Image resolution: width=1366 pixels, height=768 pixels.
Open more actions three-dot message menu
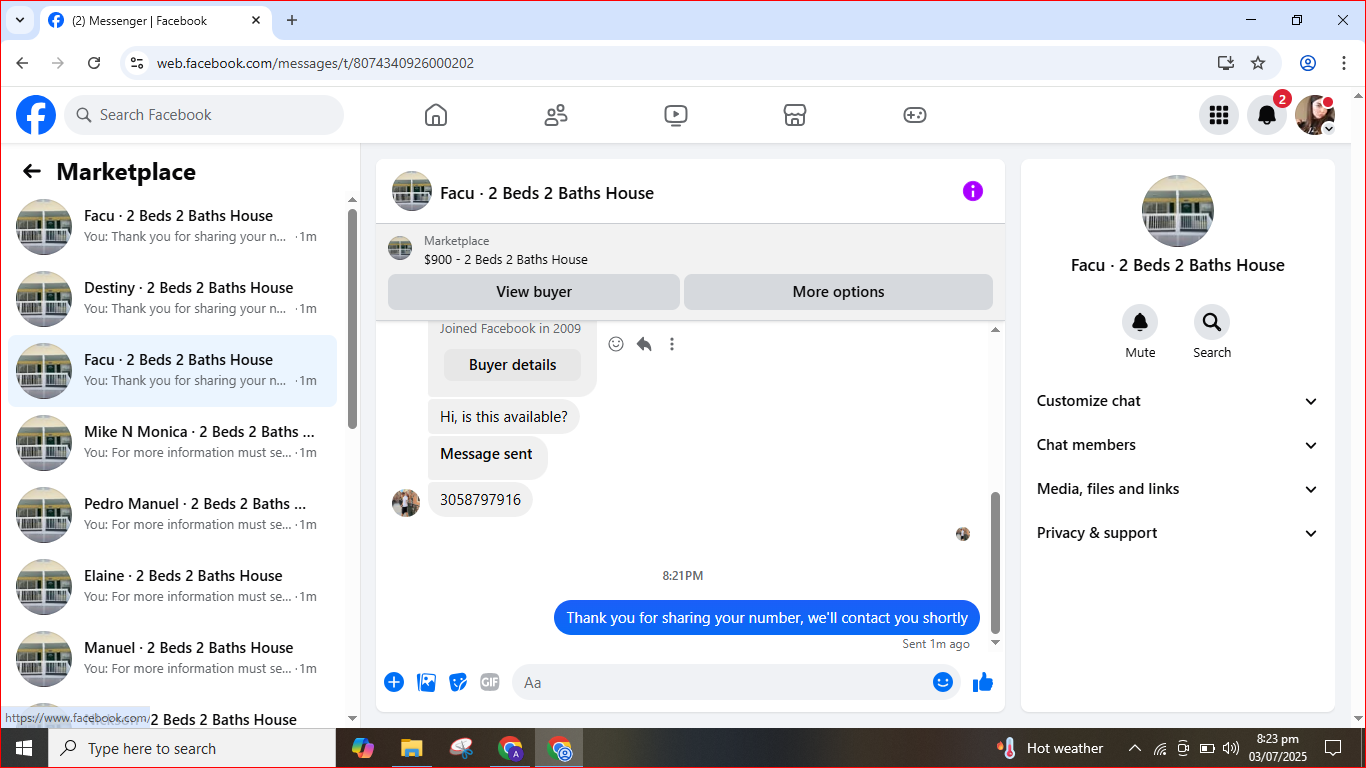click(672, 344)
